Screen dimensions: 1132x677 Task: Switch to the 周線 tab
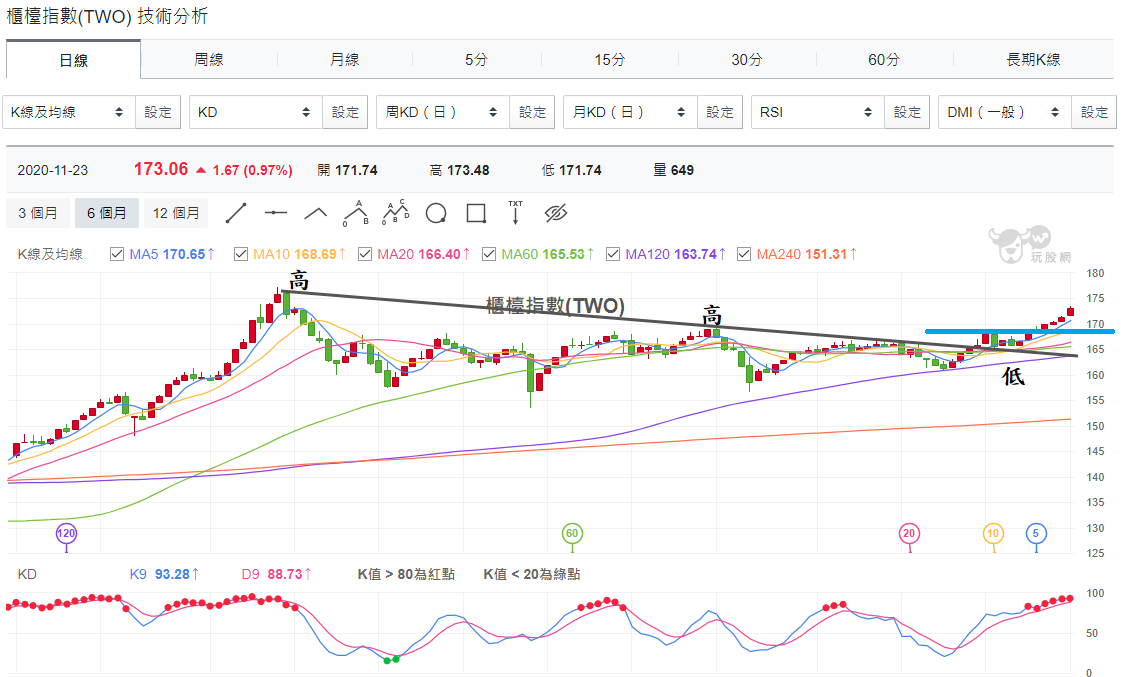pyautogui.click(x=209, y=60)
